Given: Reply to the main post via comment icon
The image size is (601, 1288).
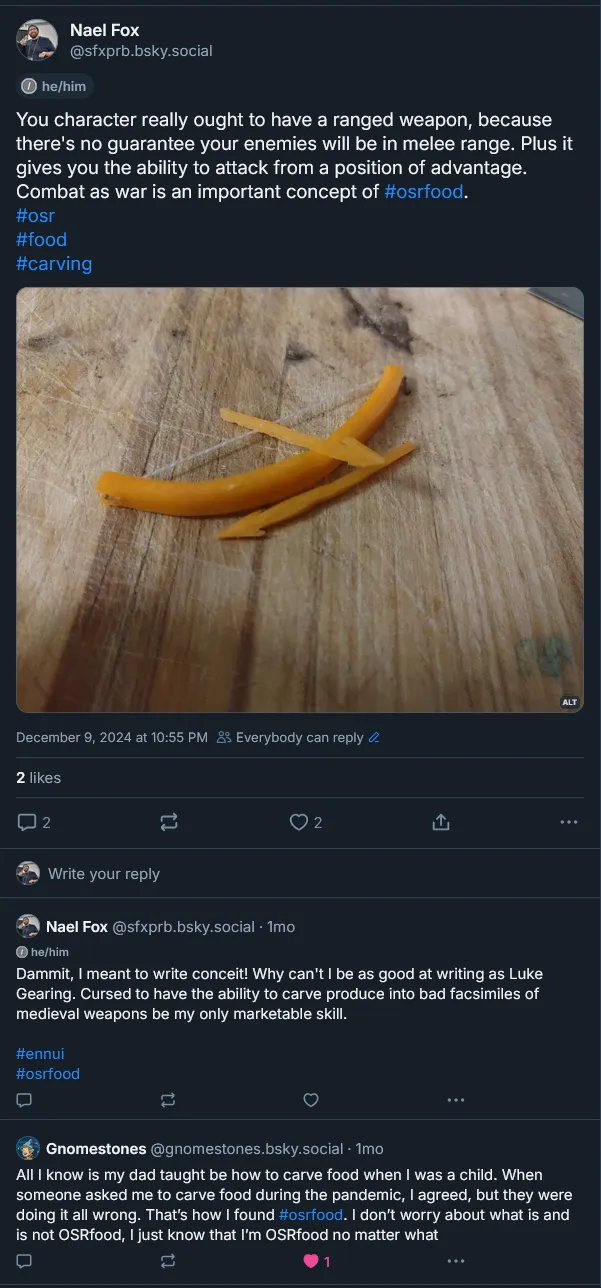Looking at the screenshot, I should [27, 822].
